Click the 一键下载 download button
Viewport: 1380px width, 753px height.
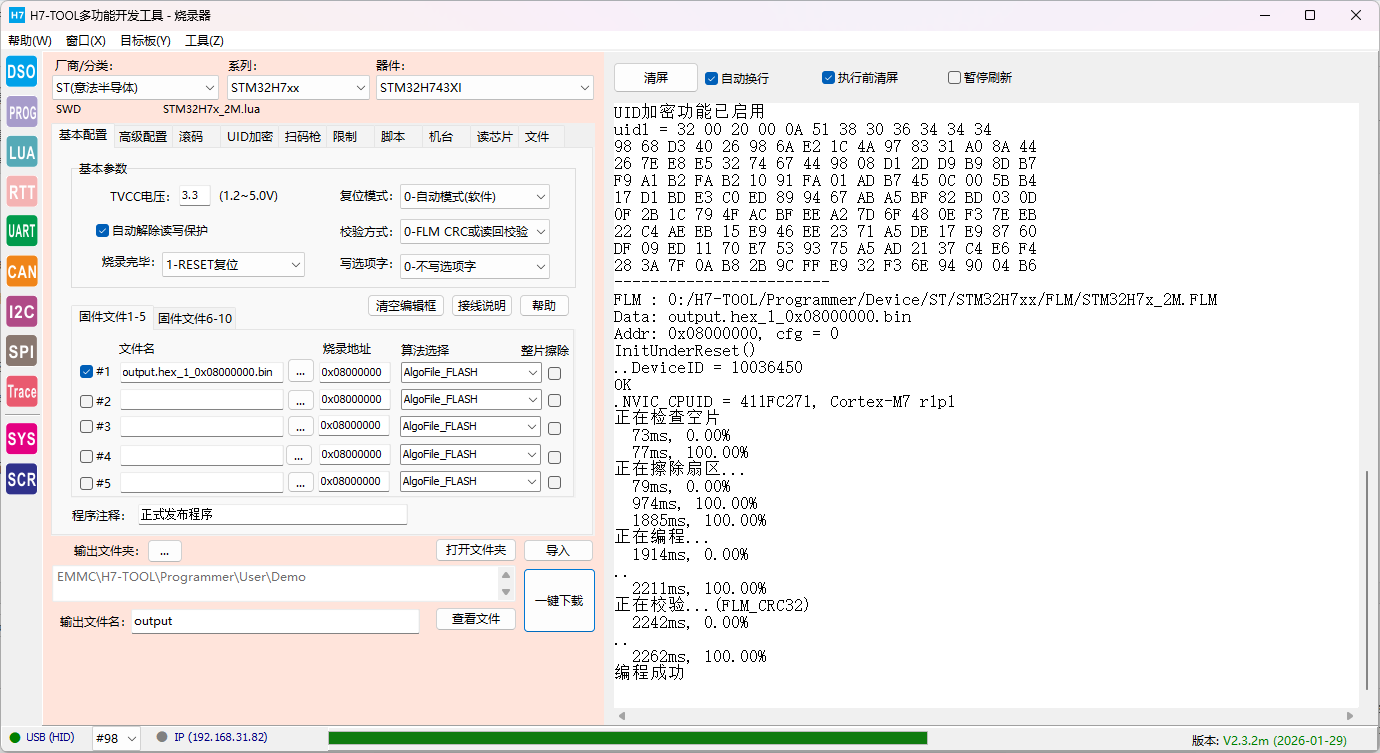559,601
